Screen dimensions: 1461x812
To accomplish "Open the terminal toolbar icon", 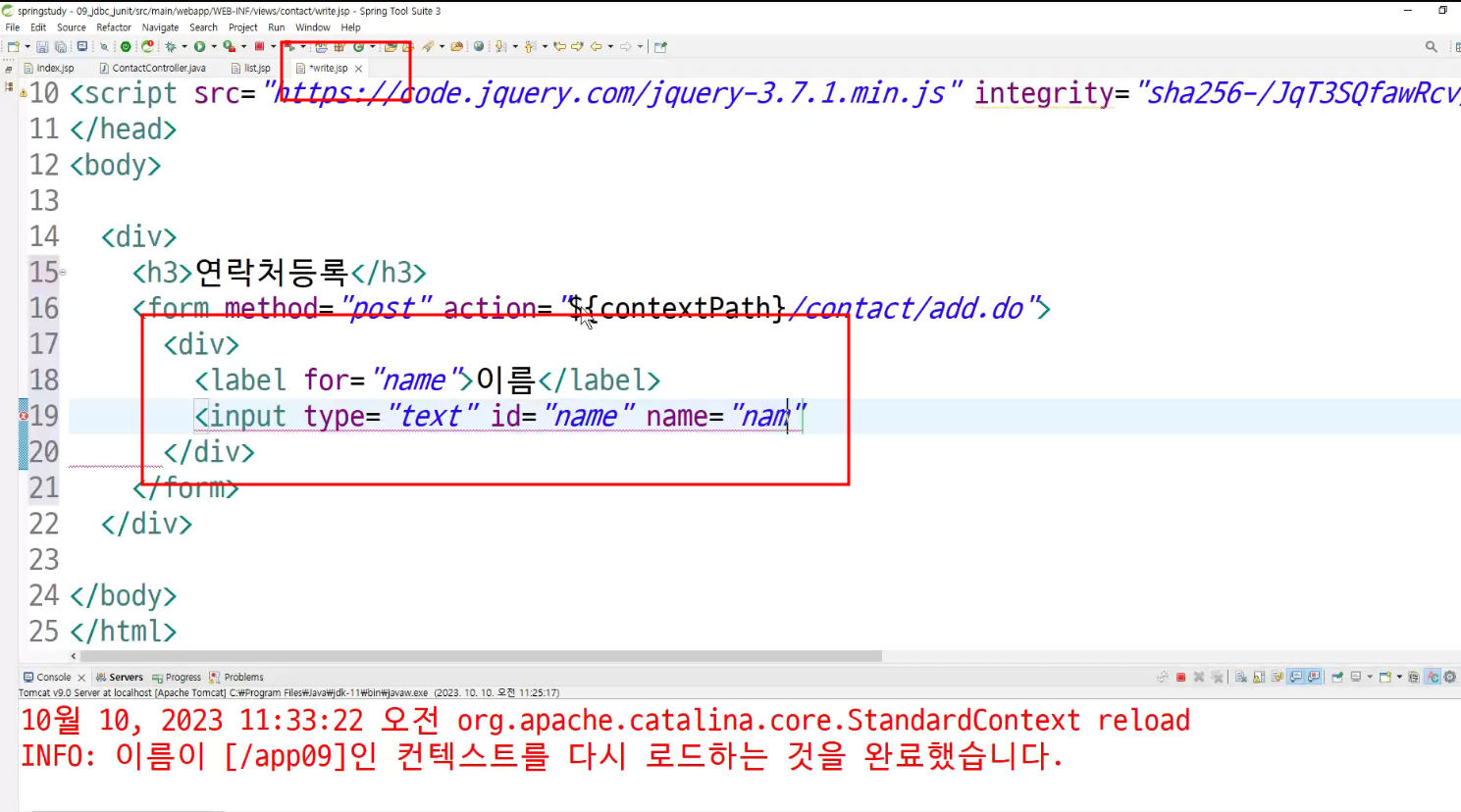I will [83, 46].
